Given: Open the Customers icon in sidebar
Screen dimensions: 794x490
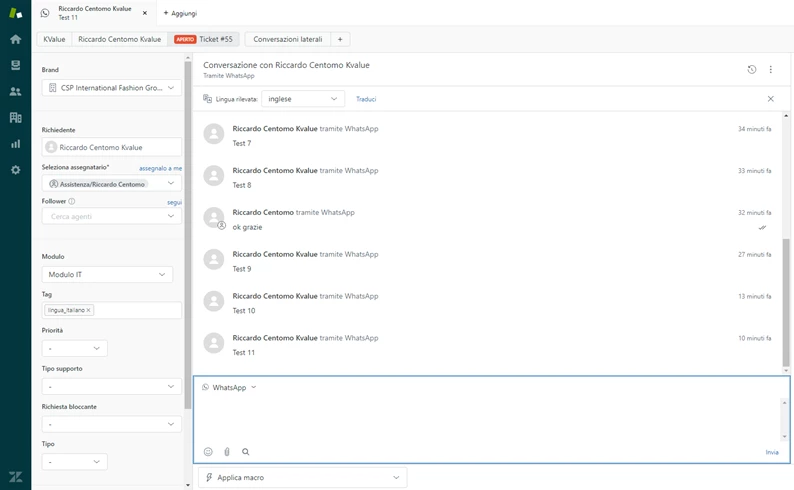Looking at the screenshot, I should pyautogui.click(x=16, y=92).
